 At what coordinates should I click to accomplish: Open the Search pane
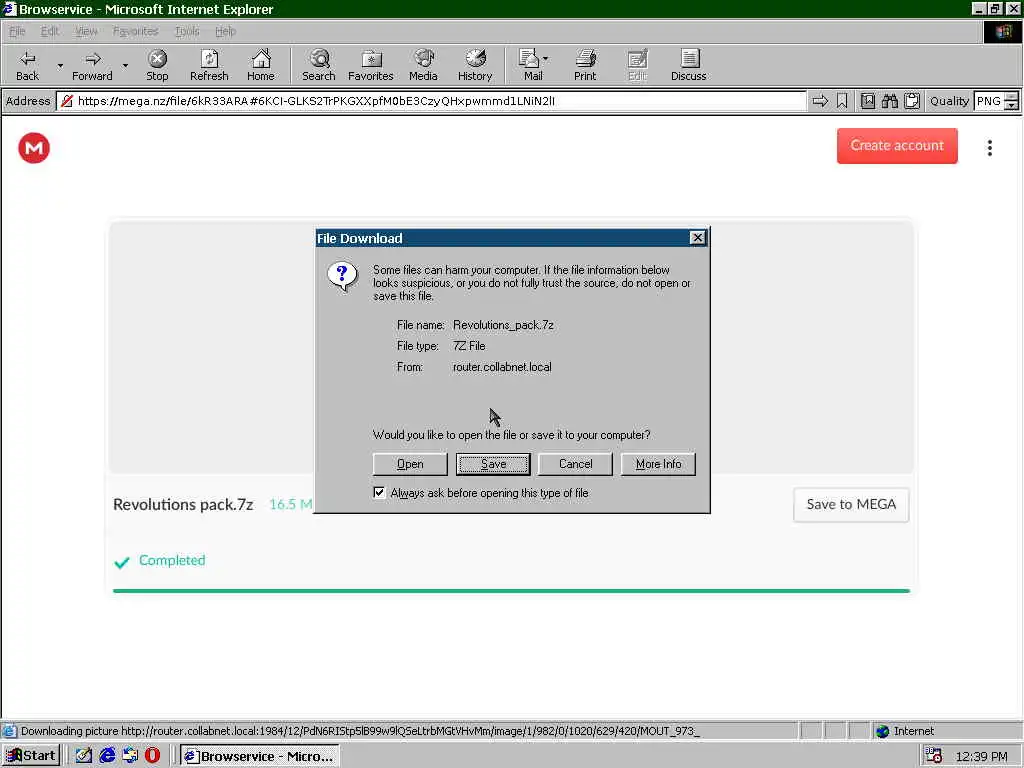tap(319, 65)
